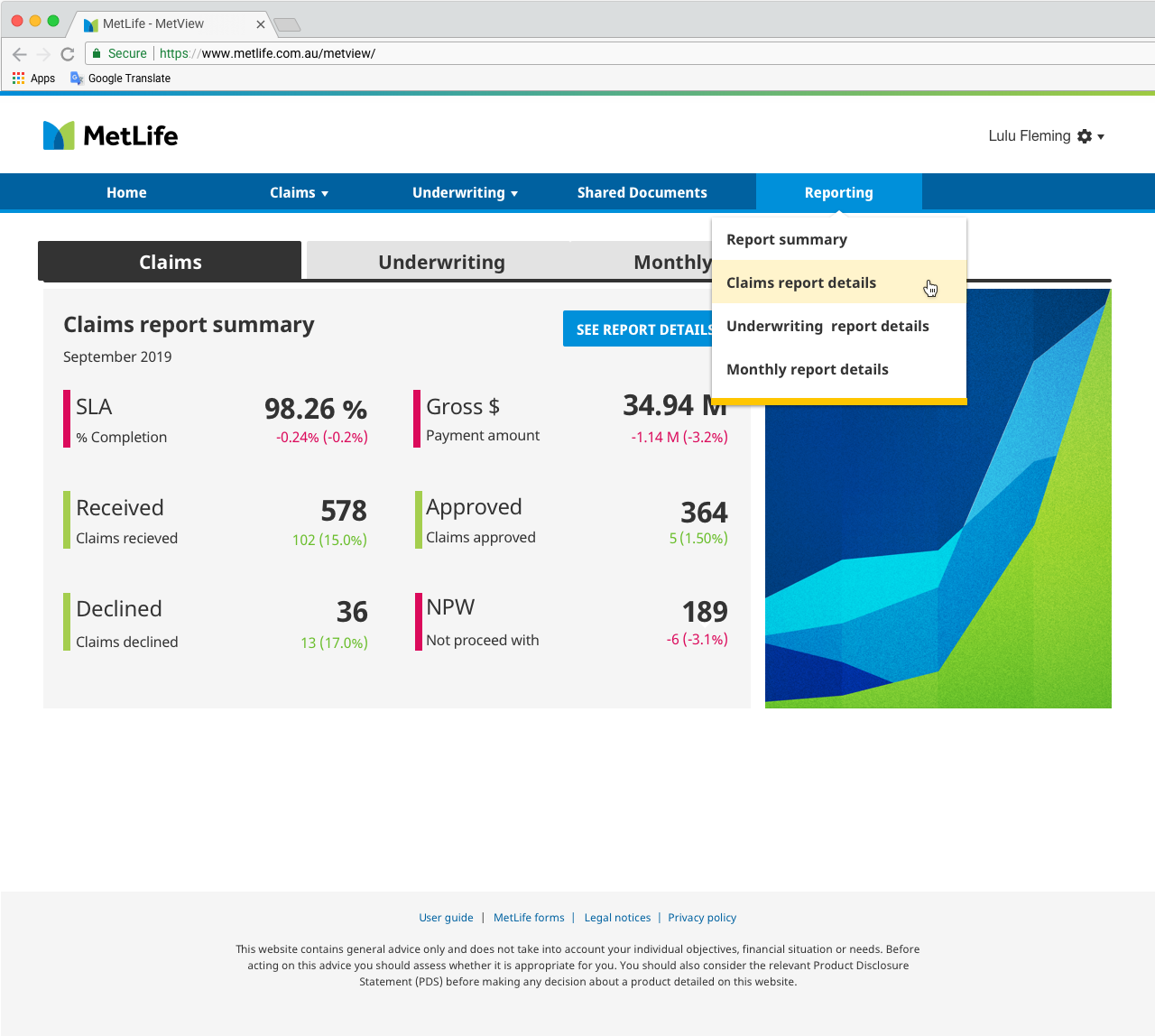Open Shared Documents in the nav bar
Screen dimensions: 1155x1036
[x=642, y=192]
